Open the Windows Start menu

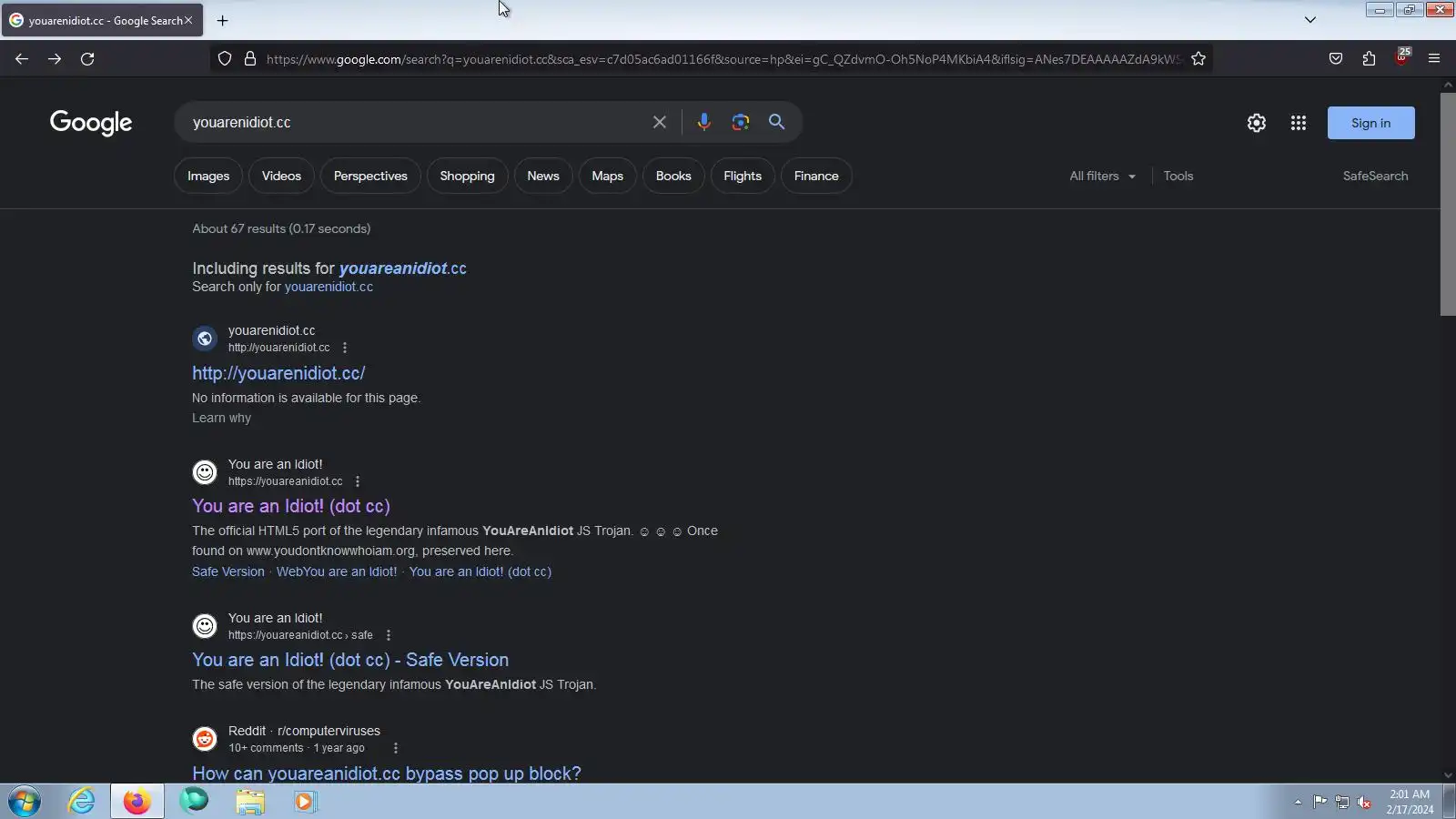tap(25, 802)
